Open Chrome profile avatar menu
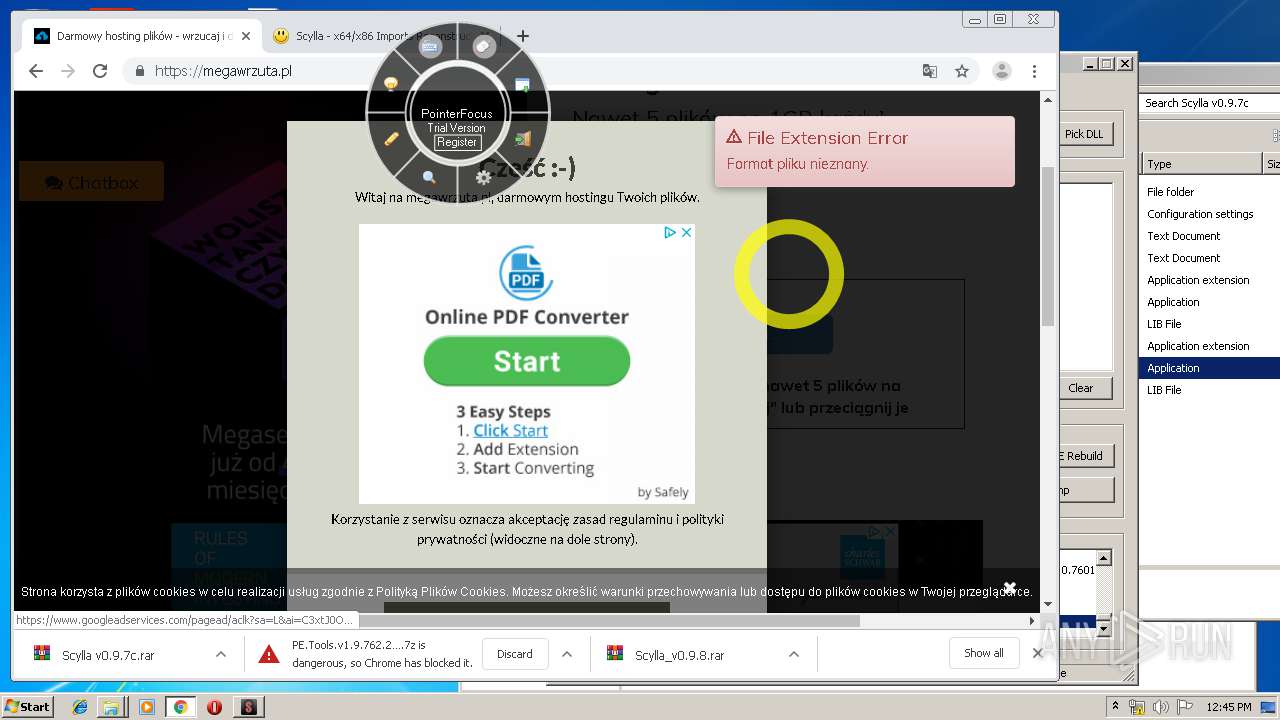This screenshot has height=720, width=1280. (1001, 71)
